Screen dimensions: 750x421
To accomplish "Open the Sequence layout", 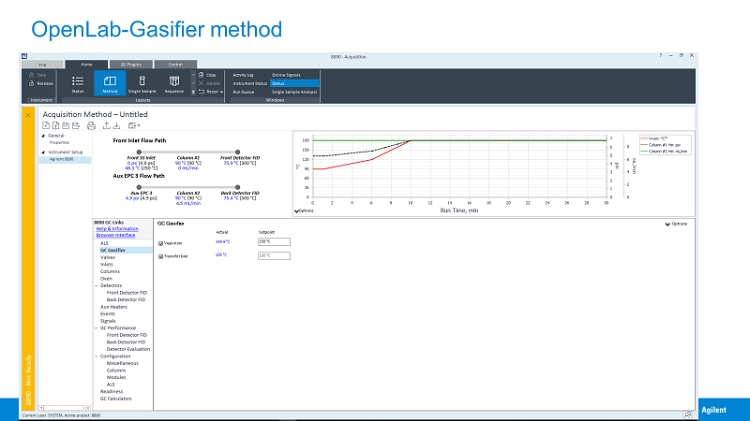I will tap(174, 84).
